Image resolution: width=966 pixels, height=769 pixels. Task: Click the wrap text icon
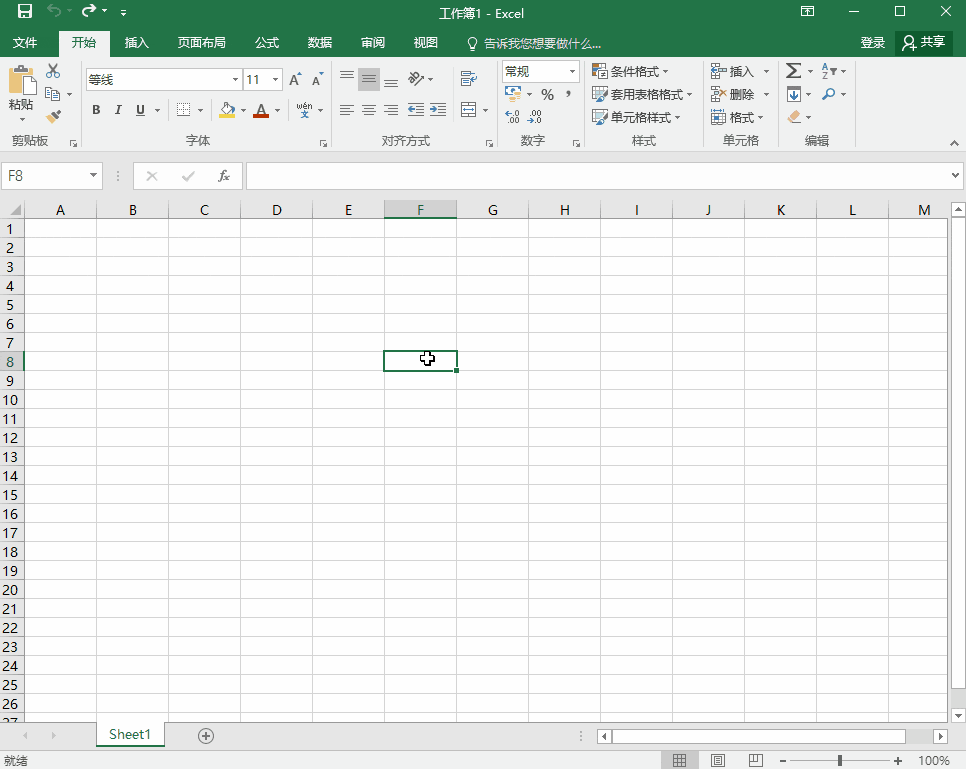(x=469, y=78)
